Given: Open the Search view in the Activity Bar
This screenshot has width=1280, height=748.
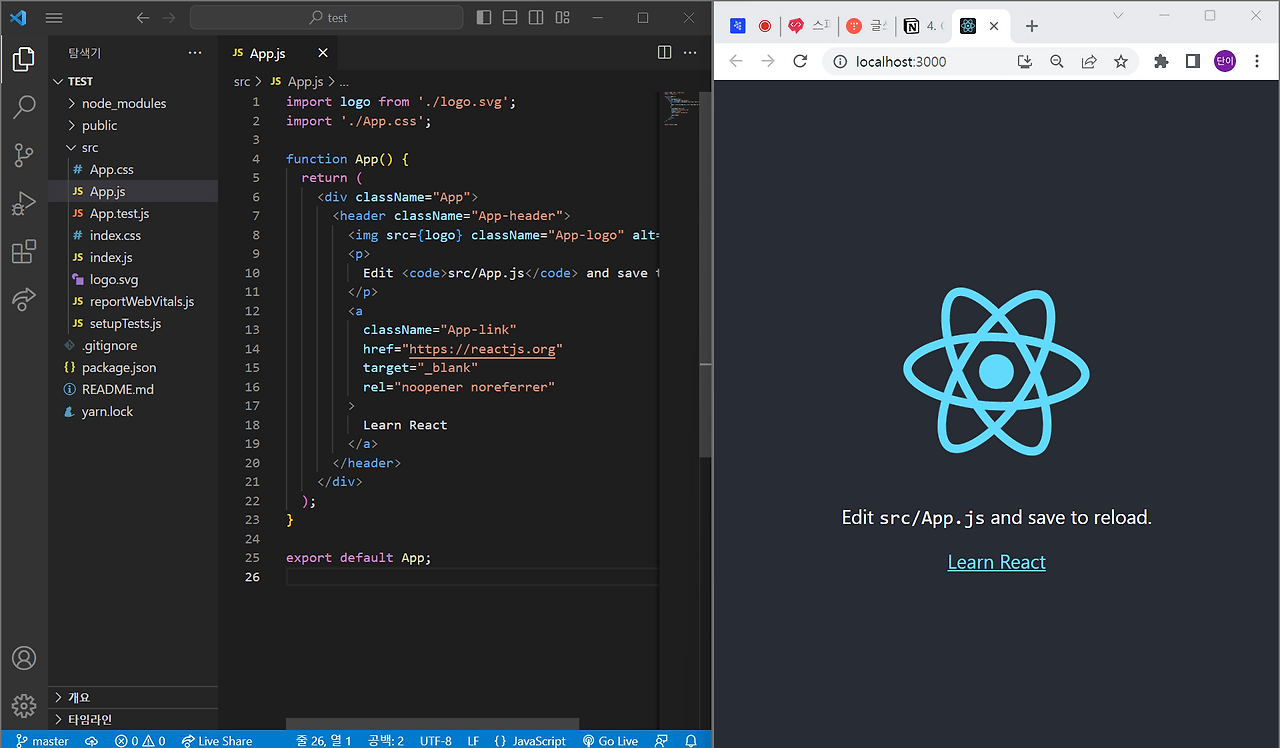Looking at the screenshot, I should pos(24,107).
